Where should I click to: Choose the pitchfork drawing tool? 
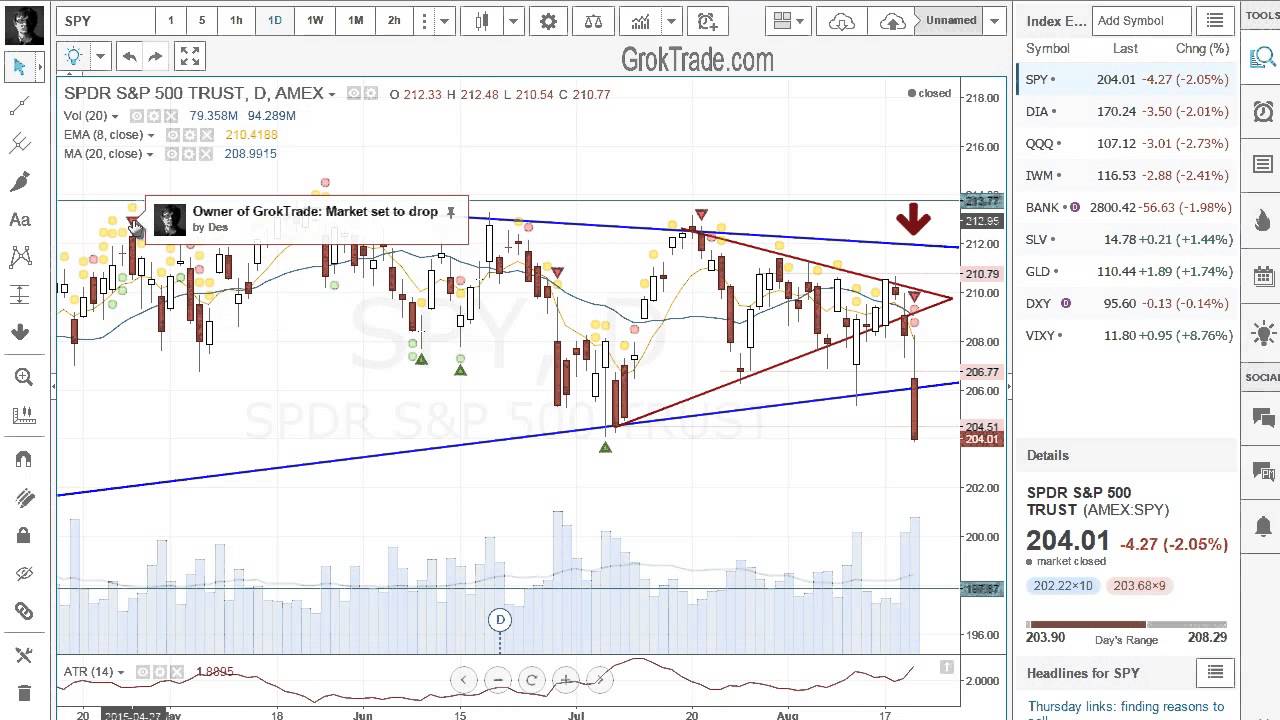20,144
